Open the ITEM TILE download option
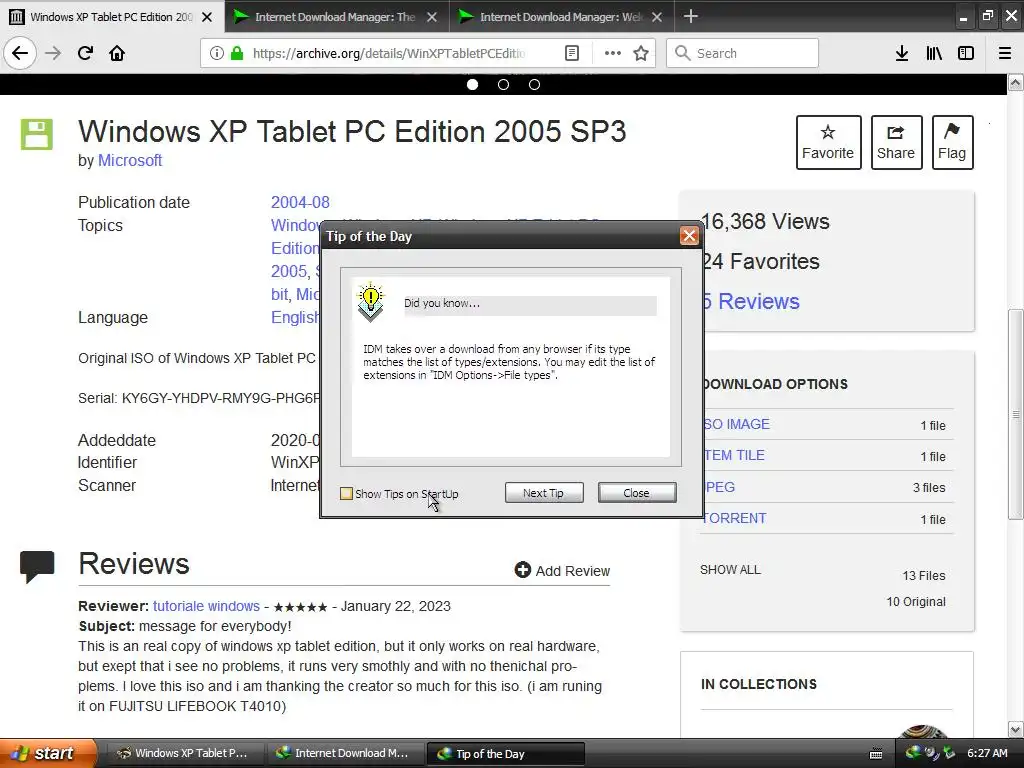 point(733,455)
